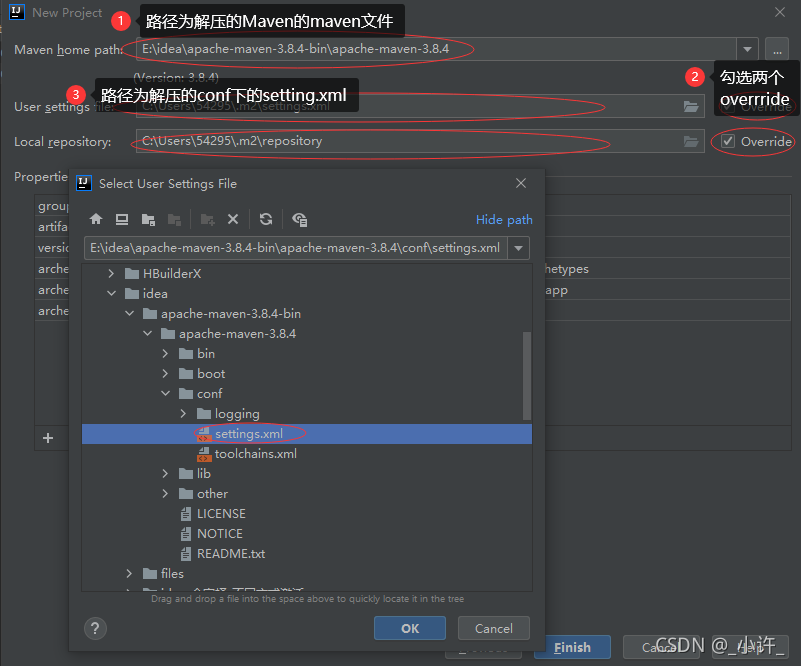The image size is (801, 666).
Task: Click the Maven home path field
Action: tap(436, 50)
